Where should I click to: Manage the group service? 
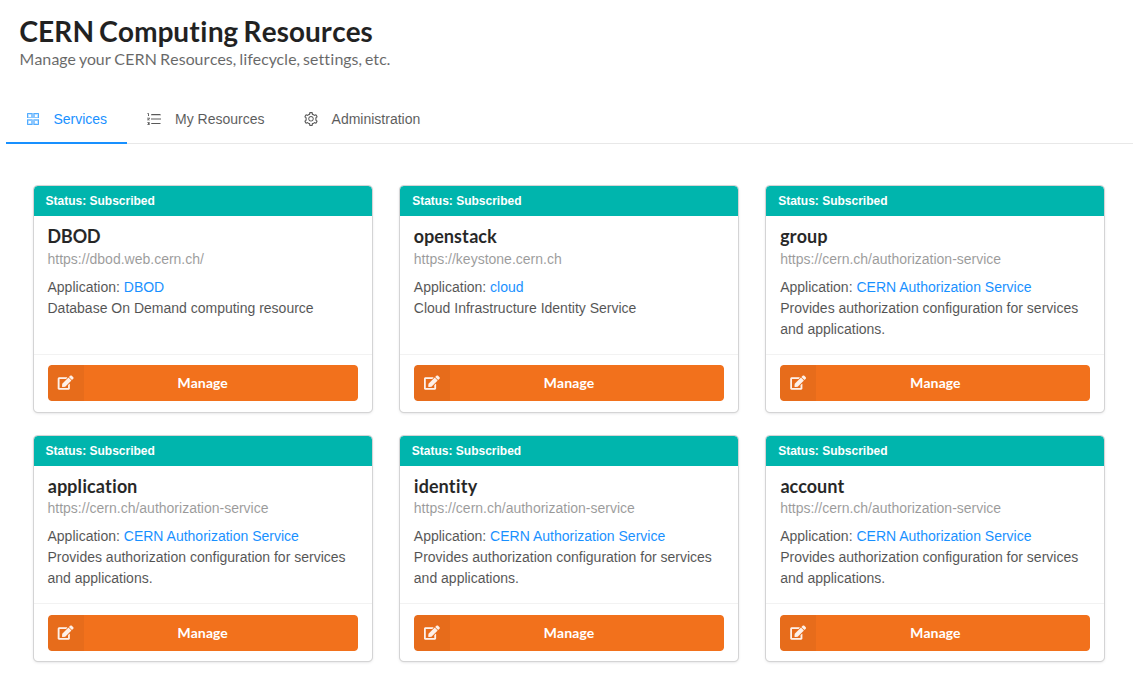pyautogui.click(x=934, y=383)
